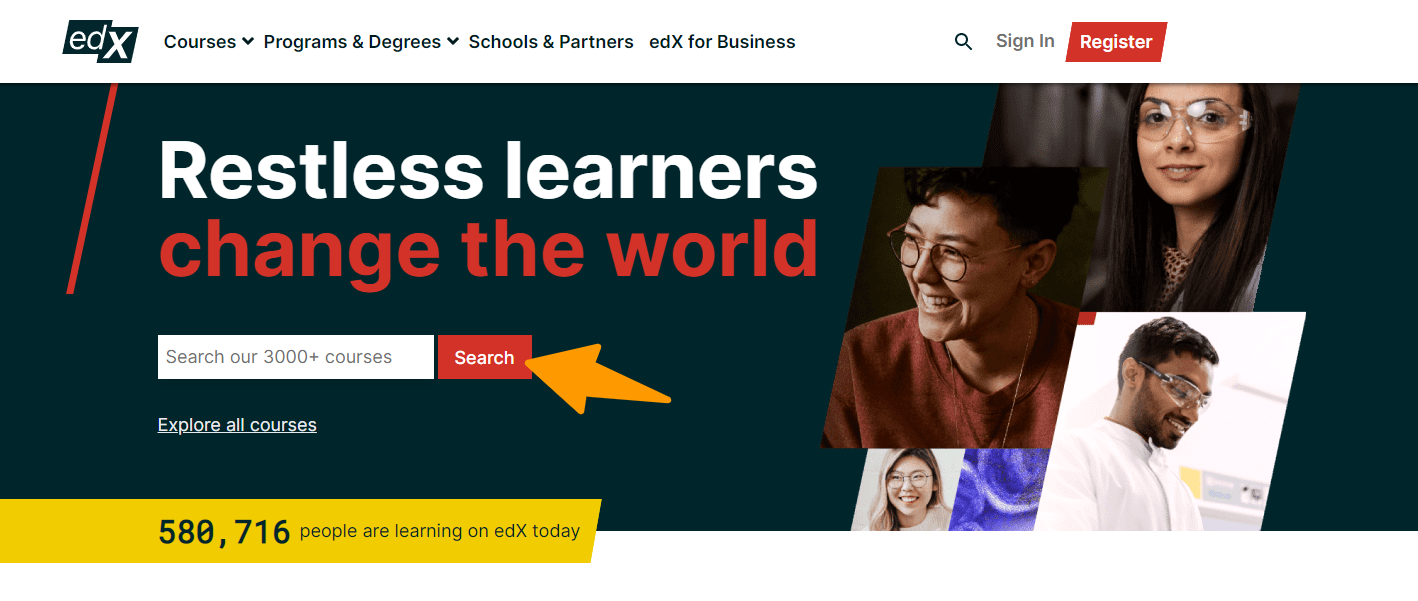Click the 'Restless learners' headline
This screenshot has width=1418, height=601.
(x=488, y=170)
